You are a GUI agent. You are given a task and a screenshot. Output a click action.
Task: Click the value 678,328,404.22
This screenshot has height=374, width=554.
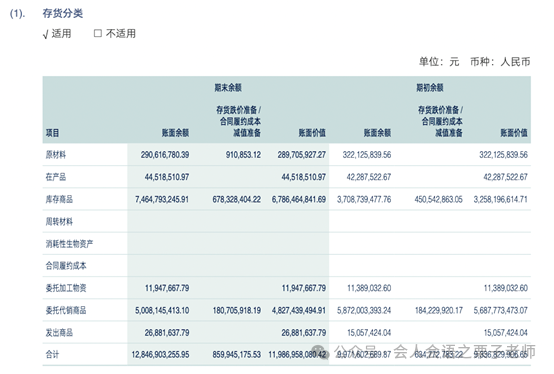tap(237, 199)
